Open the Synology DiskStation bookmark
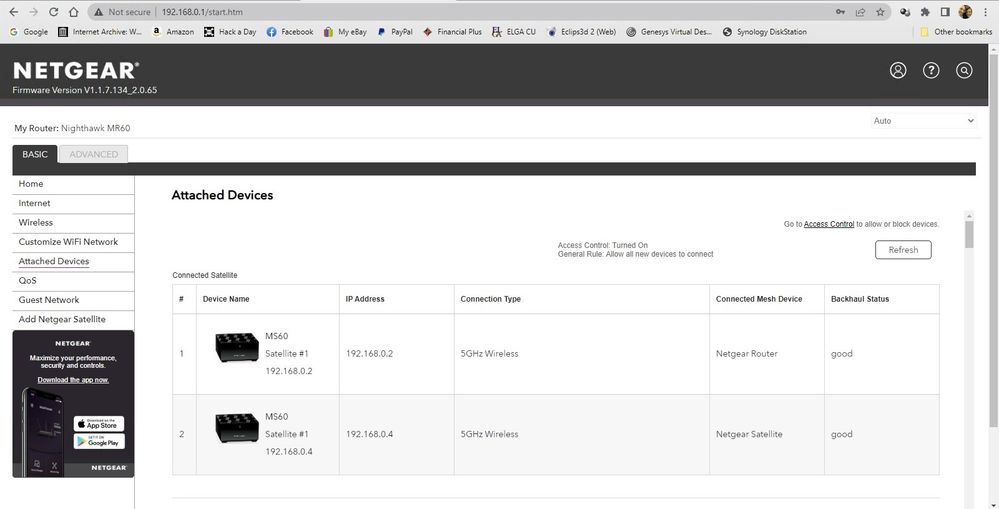Viewport: 999px width, 509px height. [x=765, y=32]
